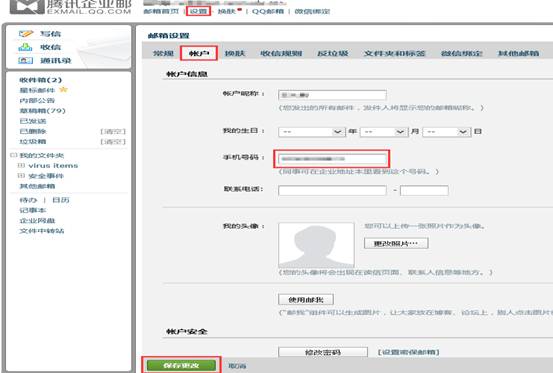The image size is (553, 373).
Task: Switch to the 反垃圾 settings tab
Action: tap(333, 53)
